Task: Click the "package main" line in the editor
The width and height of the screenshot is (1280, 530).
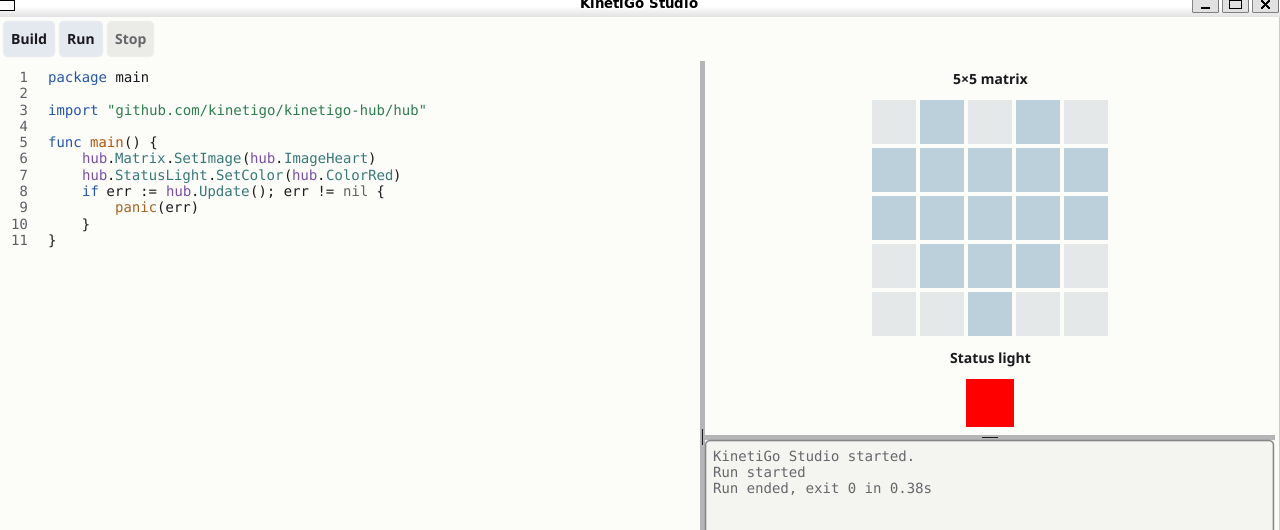Action: click(98, 77)
